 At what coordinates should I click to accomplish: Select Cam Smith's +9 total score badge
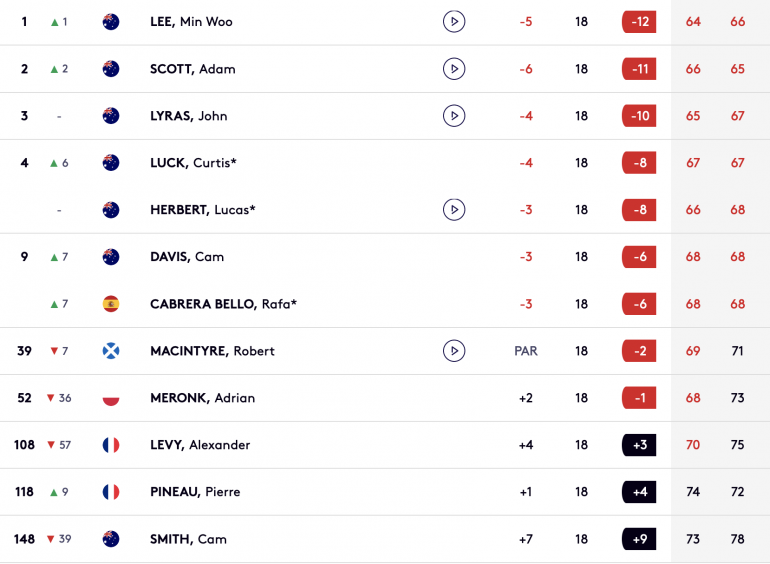[x=639, y=539]
